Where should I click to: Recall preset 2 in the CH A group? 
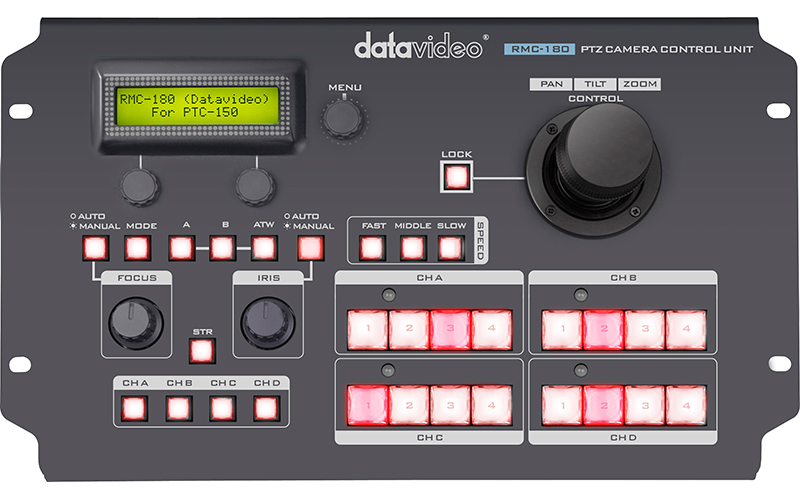409,329
